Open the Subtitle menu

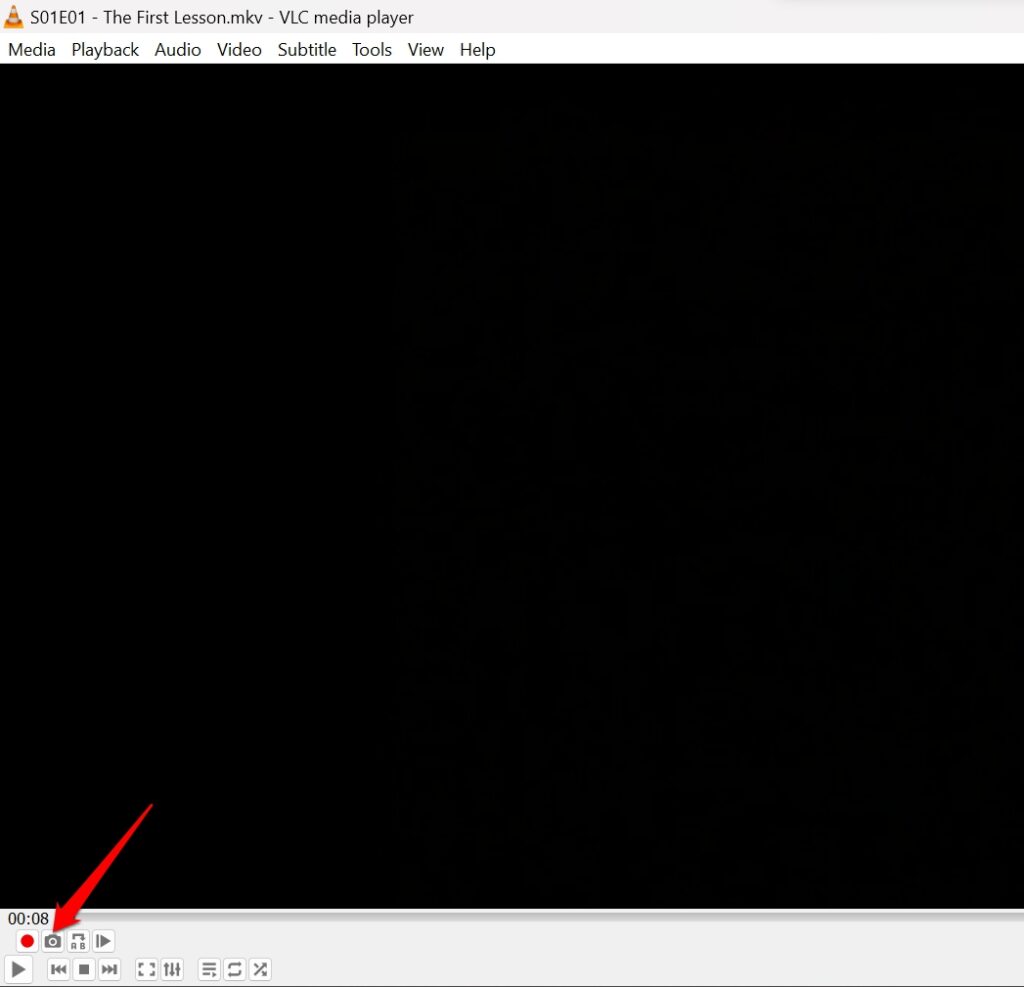[x=306, y=49]
